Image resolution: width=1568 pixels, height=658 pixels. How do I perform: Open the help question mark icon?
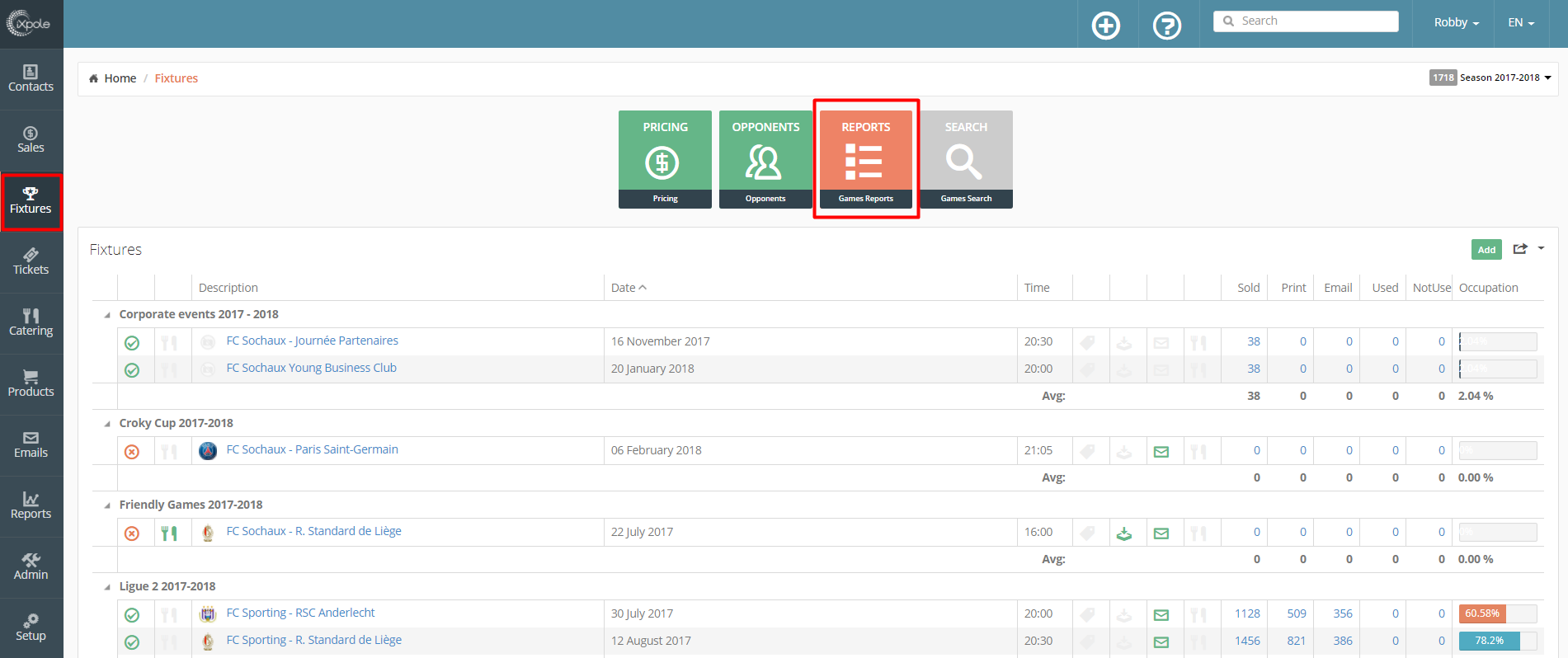[1167, 26]
